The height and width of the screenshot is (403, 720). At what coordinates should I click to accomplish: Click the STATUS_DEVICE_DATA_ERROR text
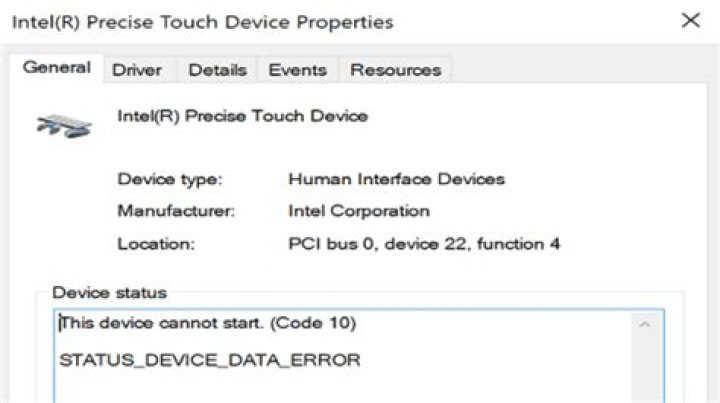click(209, 360)
